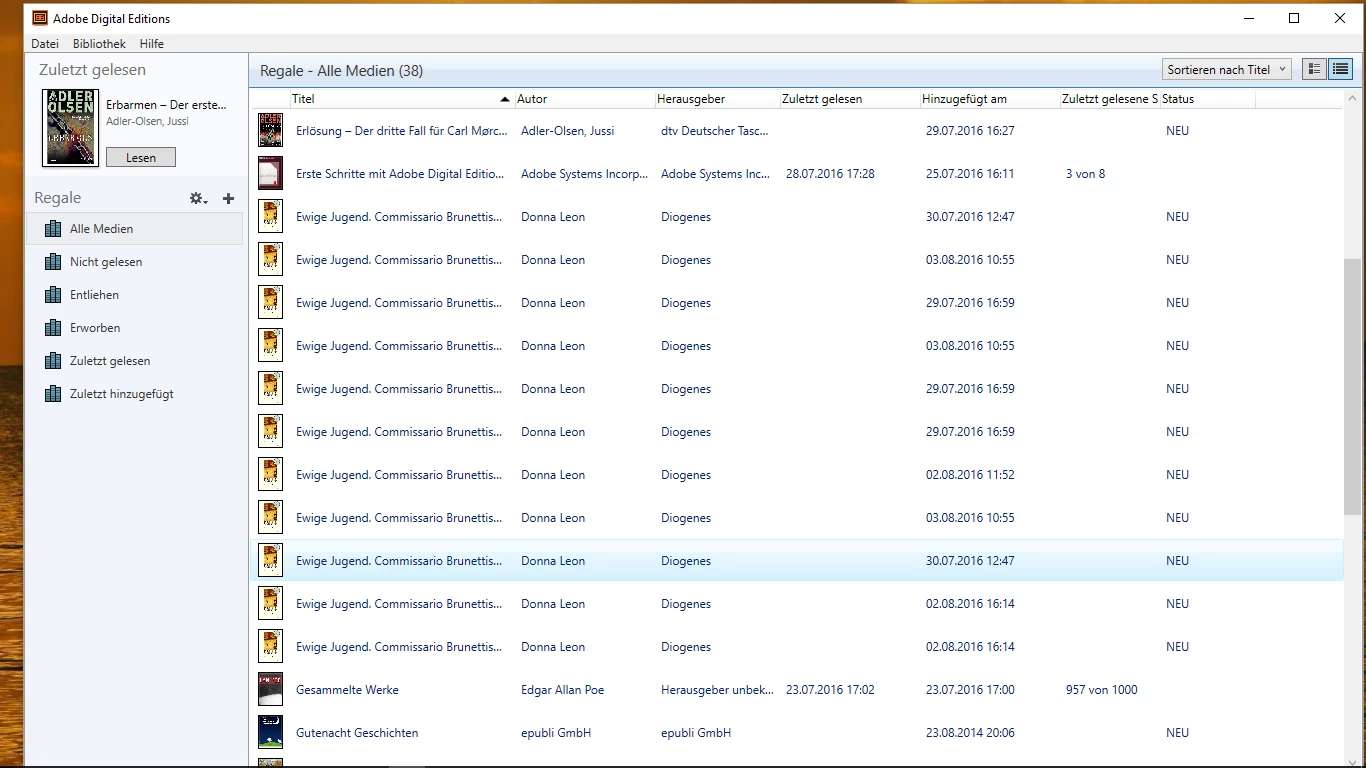Open the shelf options gear menu
Image resolution: width=1366 pixels, height=768 pixels.
click(x=198, y=198)
